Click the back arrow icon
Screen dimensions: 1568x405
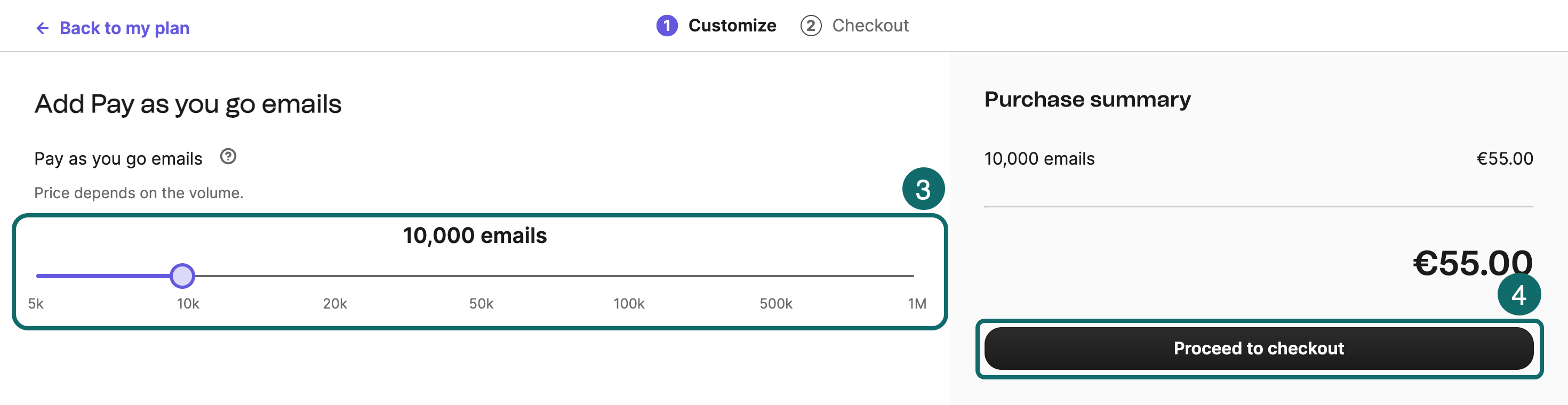(x=42, y=28)
